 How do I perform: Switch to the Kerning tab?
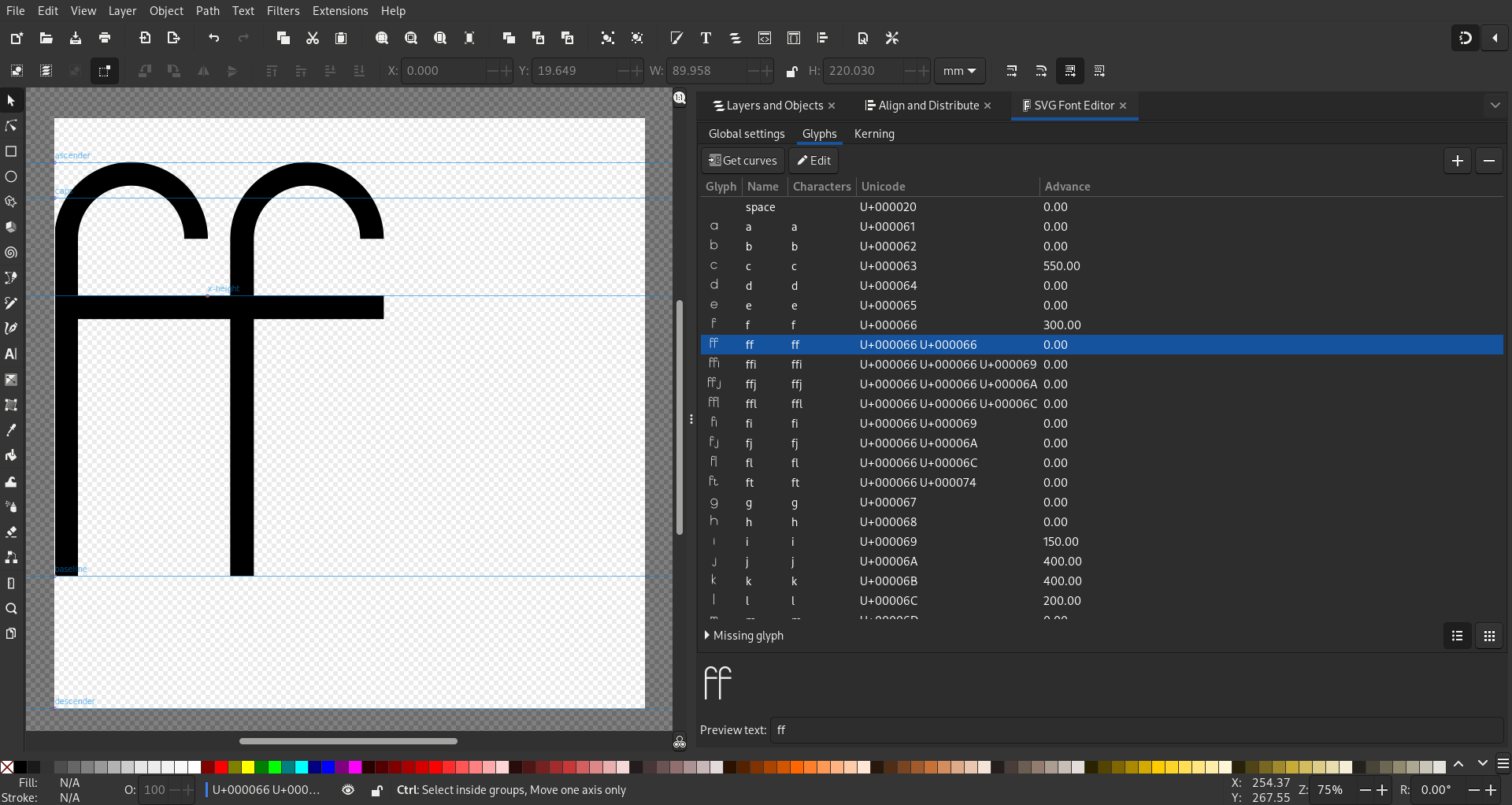click(x=874, y=134)
